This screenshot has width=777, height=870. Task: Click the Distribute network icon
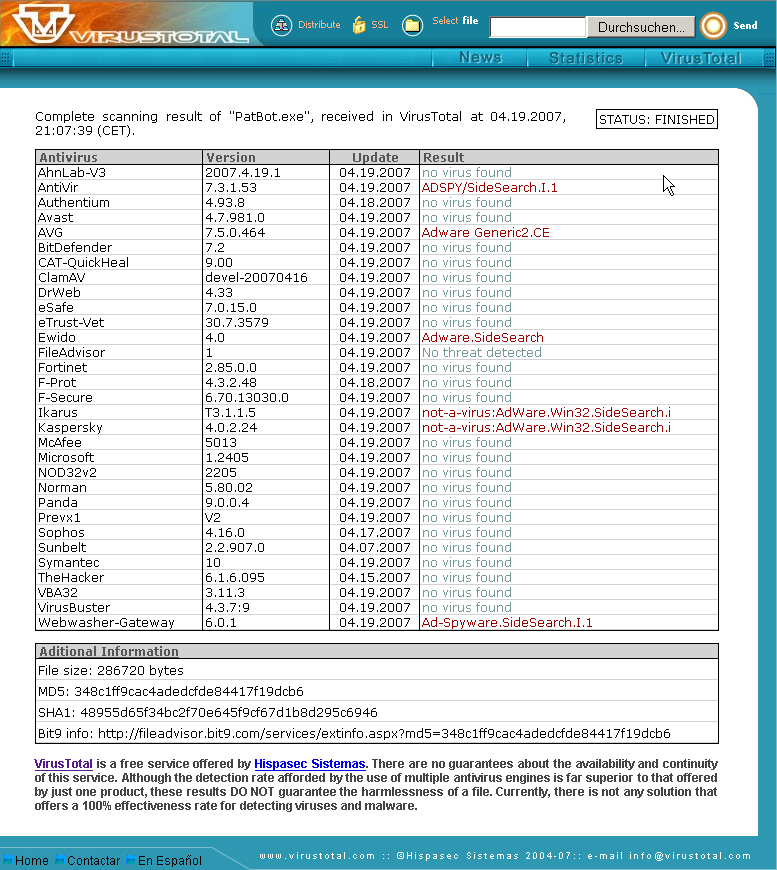pyautogui.click(x=281, y=25)
